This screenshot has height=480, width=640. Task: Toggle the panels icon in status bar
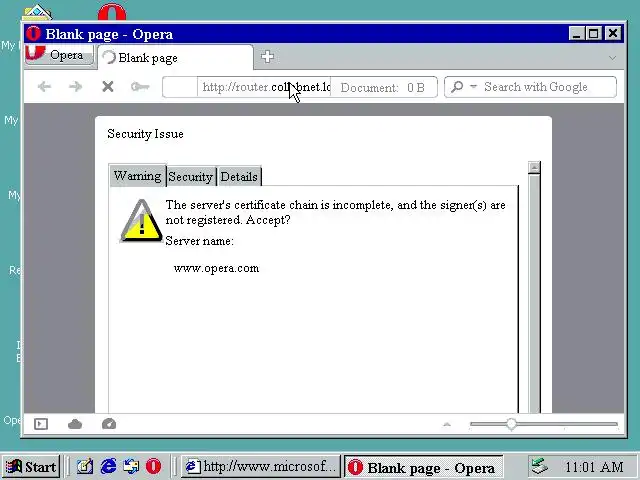(x=41, y=424)
